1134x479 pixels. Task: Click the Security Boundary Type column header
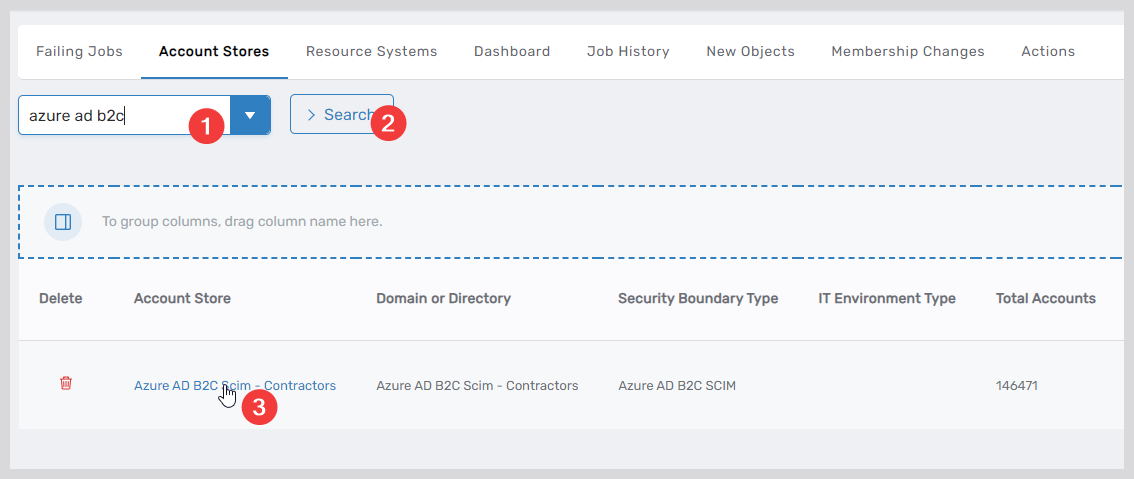[x=697, y=298]
